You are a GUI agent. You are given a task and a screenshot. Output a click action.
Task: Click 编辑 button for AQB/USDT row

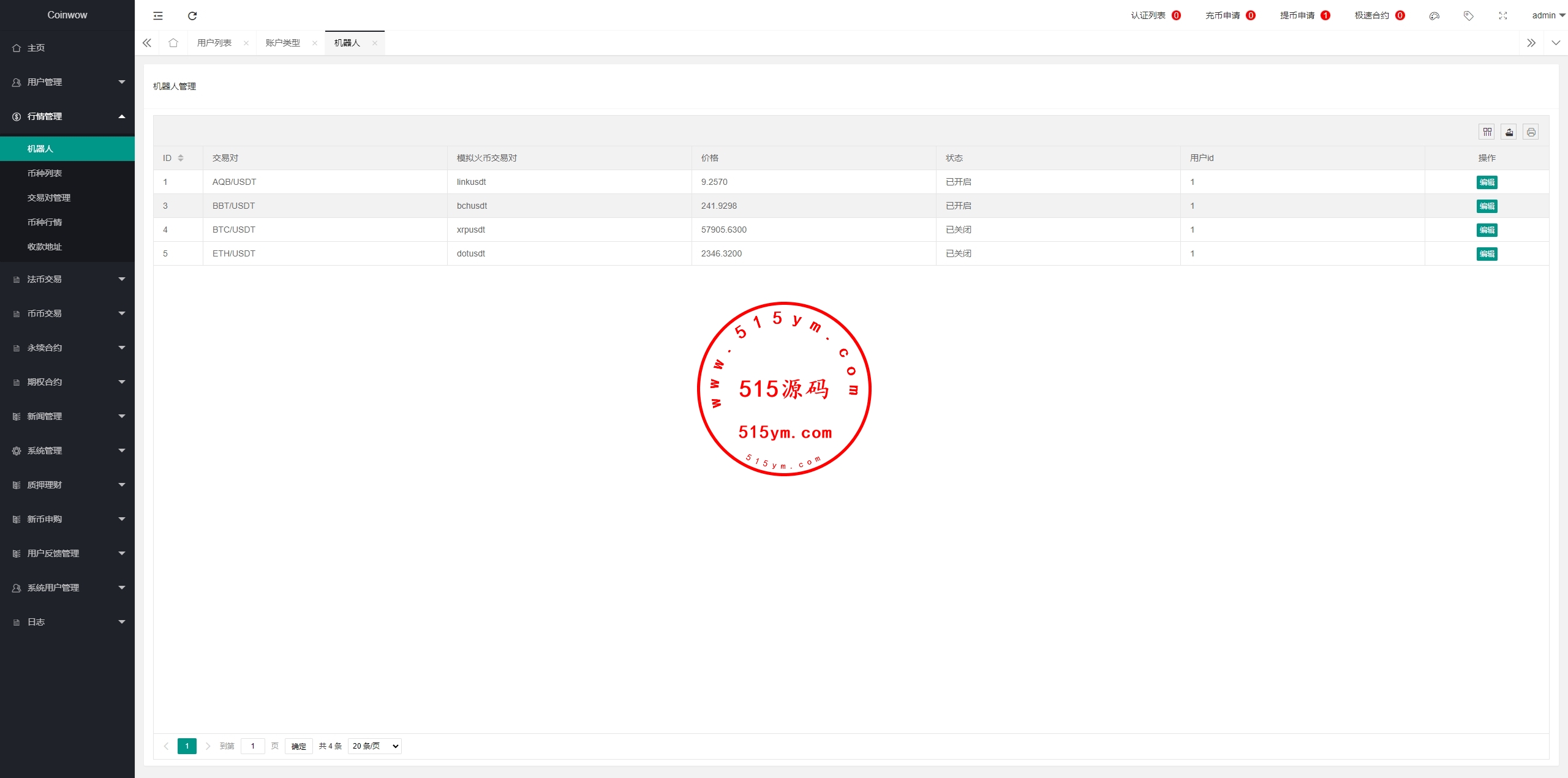[1487, 182]
